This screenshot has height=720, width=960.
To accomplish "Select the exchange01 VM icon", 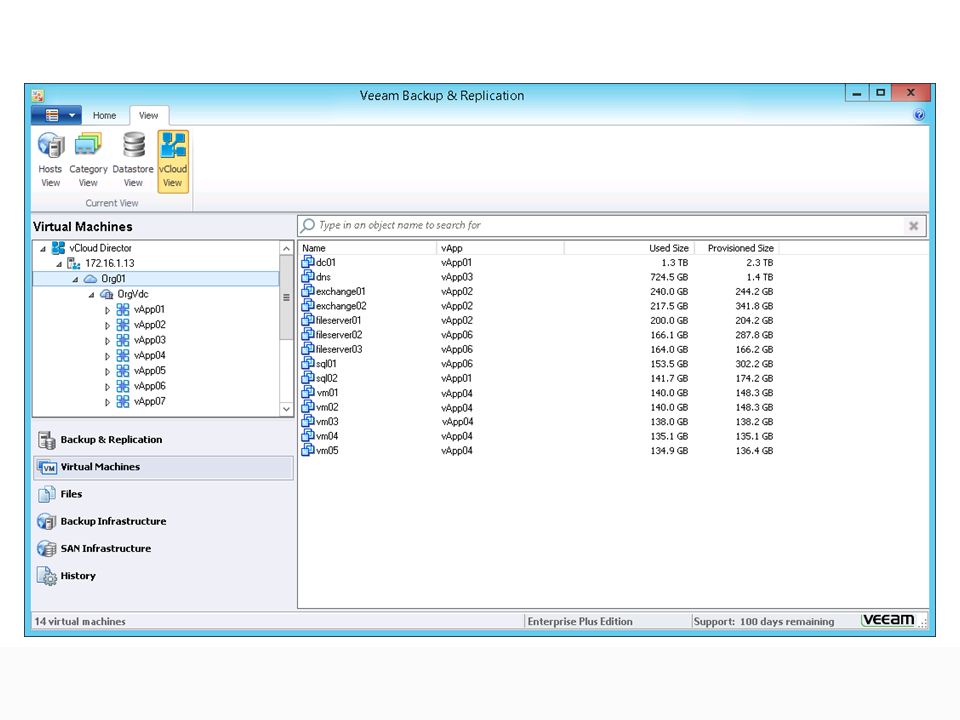I will click(307, 291).
